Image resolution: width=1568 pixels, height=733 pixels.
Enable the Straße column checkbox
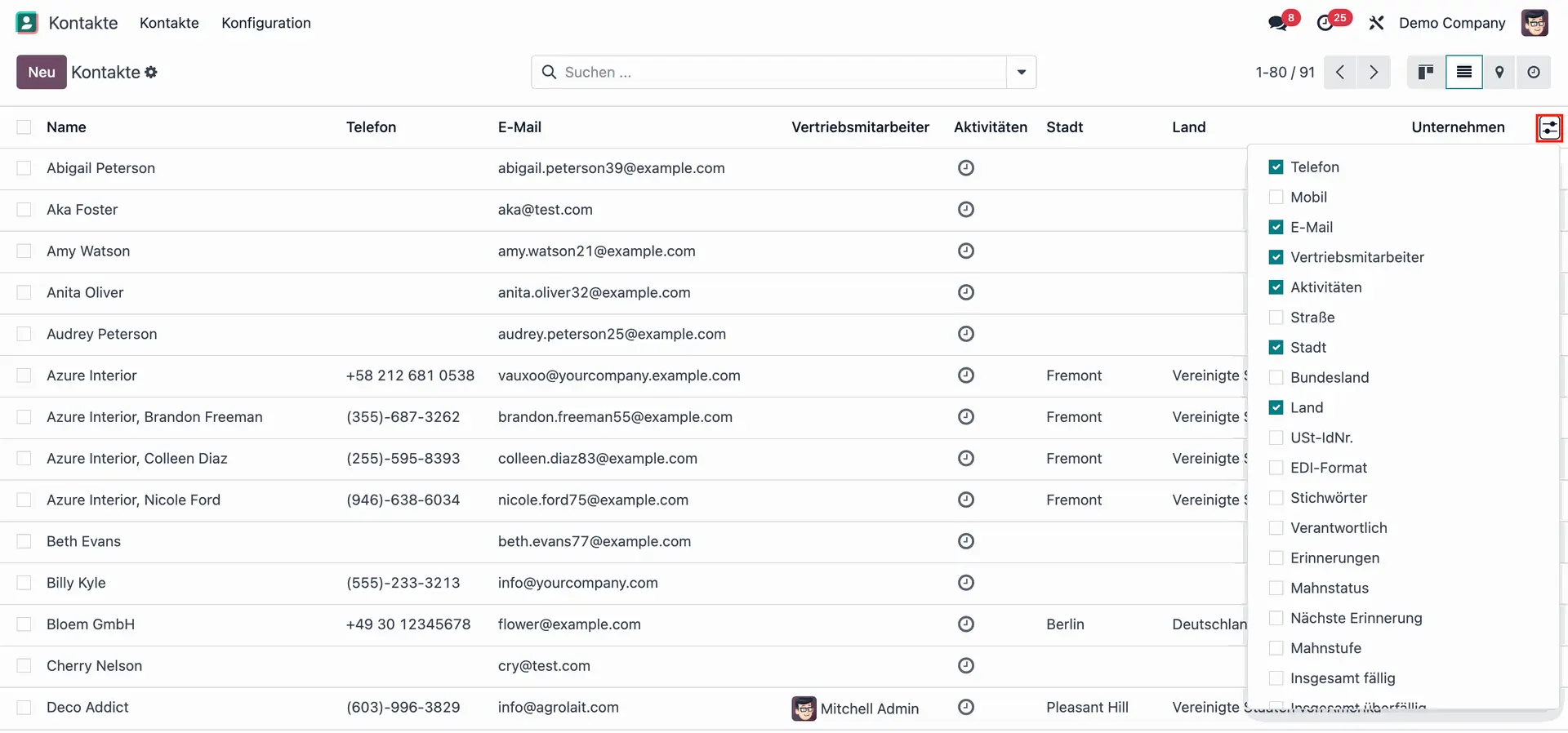tap(1276, 318)
